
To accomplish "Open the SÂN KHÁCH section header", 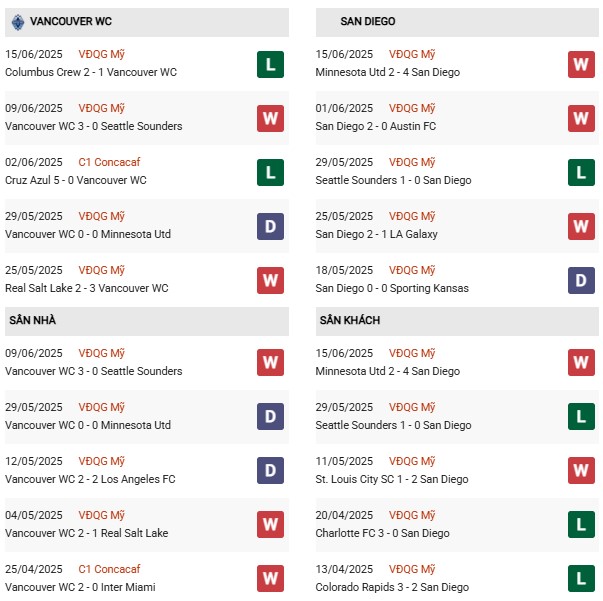I will [457, 321].
